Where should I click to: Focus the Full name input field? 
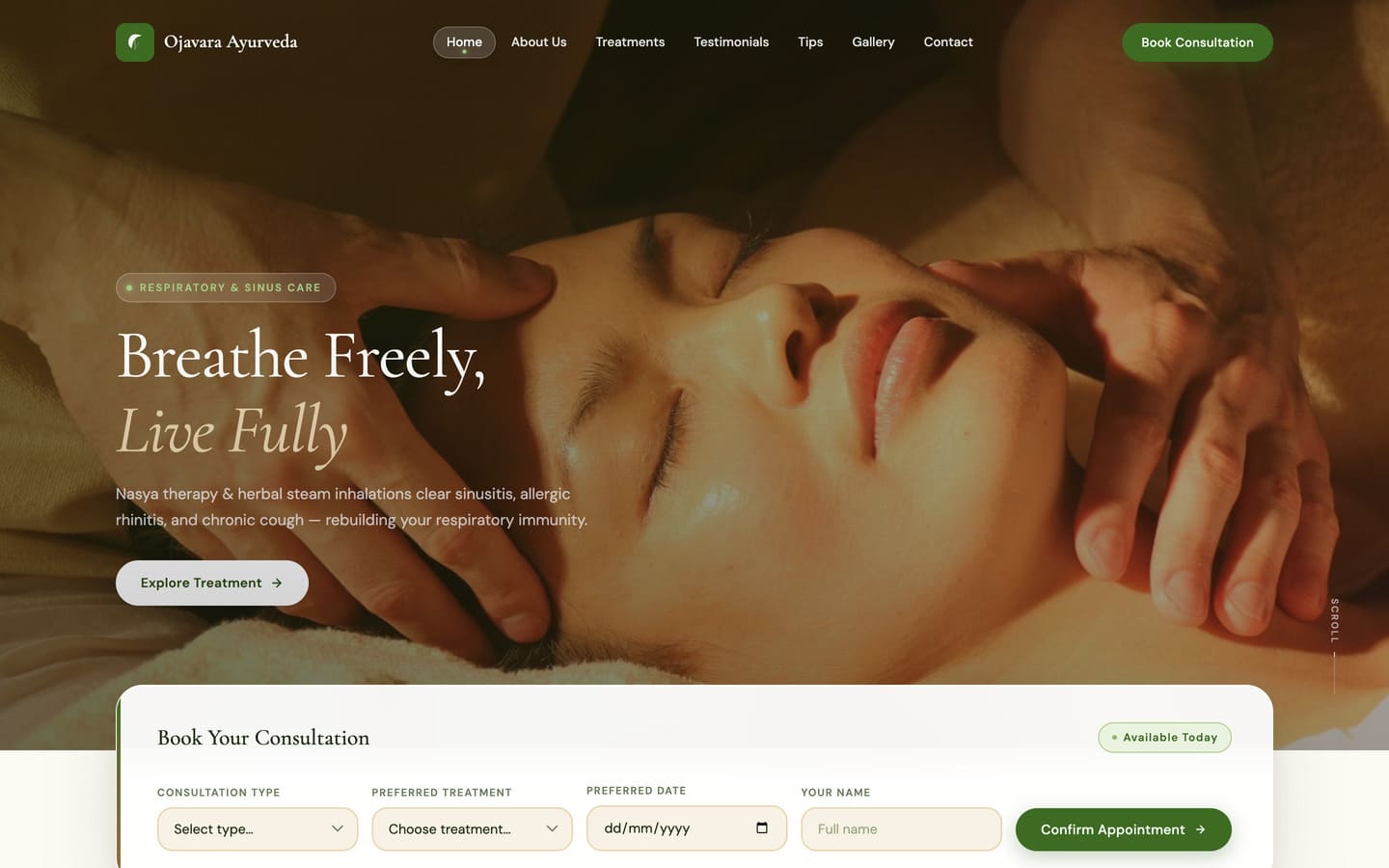coord(901,829)
